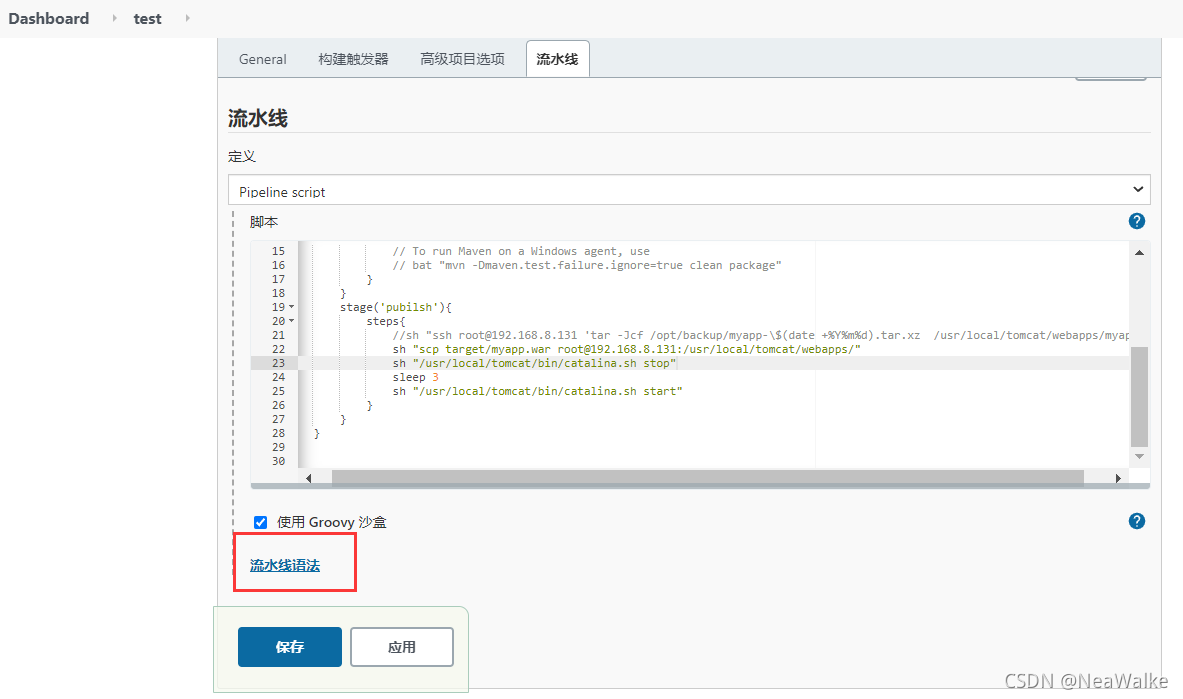This screenshot has width=1183, height=699.
Task: Collapse code fold at line 19
Action: pos(292,307)
